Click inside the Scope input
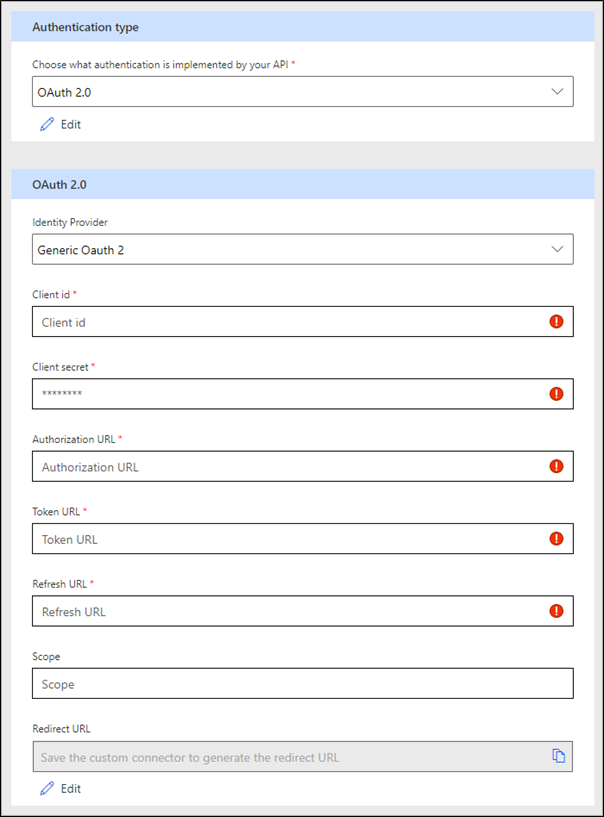Viewport: 604px width, 817px height. pos(250,683)
